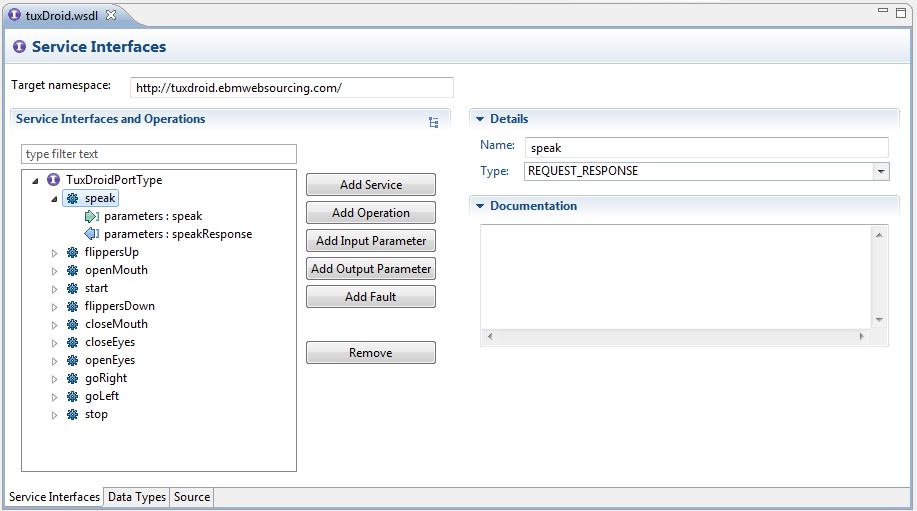
Task: Click the tree layout icon in section header
Action: pos(433,122)
